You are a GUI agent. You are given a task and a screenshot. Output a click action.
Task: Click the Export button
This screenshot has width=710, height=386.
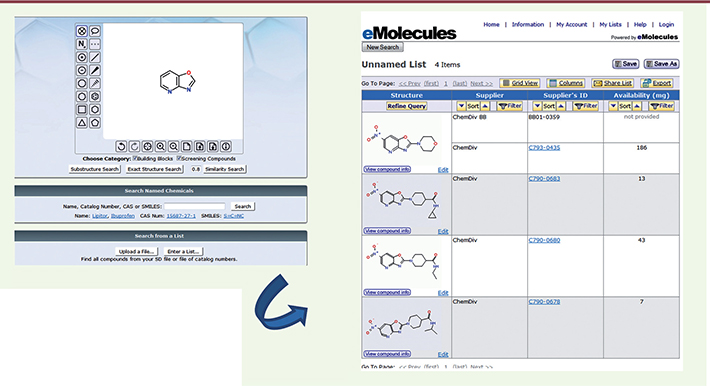[x=657, y=83]
